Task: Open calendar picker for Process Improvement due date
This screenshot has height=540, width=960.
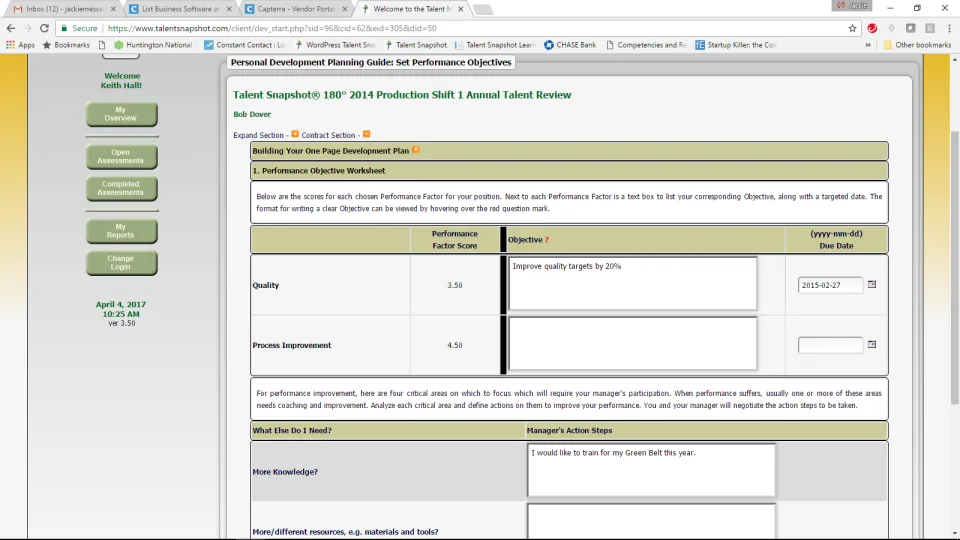Action: point(872,345)
